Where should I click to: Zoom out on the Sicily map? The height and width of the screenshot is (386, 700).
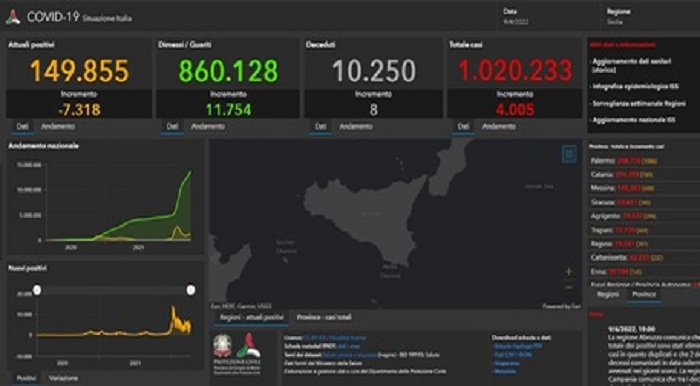click(569, 287)
